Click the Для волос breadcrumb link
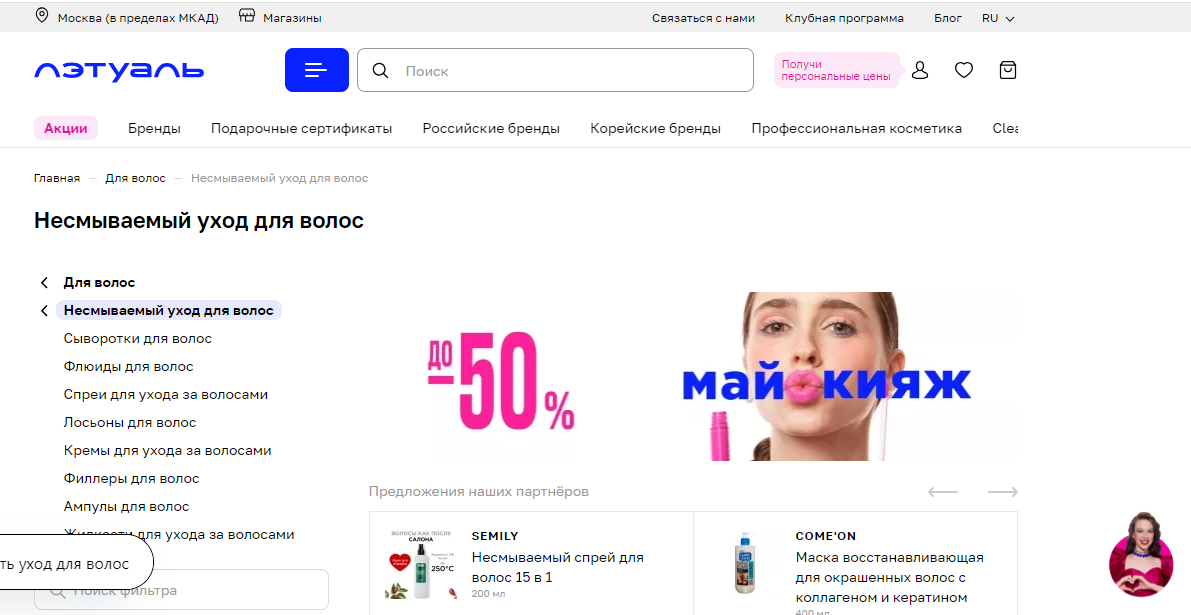1191x615 pixels. coord(135,178)
